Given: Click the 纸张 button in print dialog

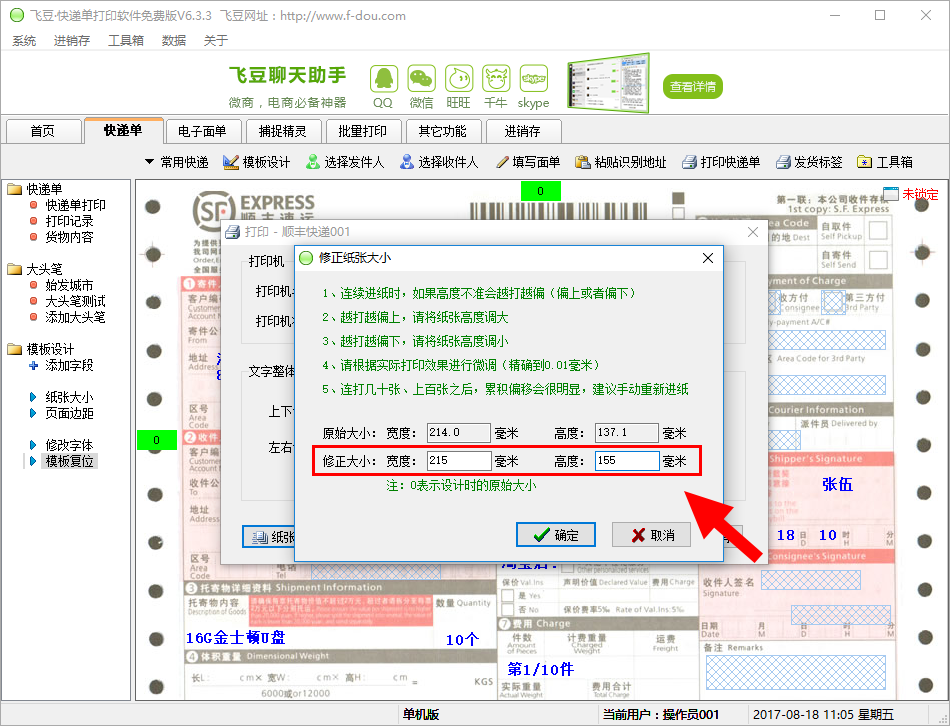Looking at the screenshot, I should pos(269,537).
